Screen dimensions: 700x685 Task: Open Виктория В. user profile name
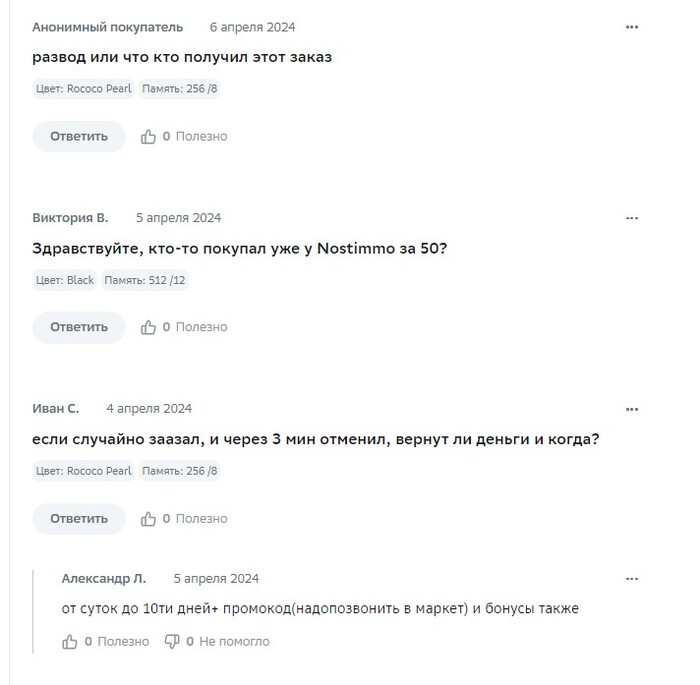click(70, 218)
